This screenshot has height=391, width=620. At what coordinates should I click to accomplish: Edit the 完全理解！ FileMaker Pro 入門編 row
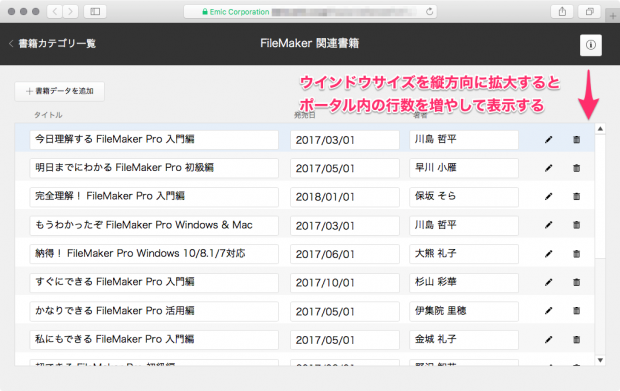tap(548, 196)
